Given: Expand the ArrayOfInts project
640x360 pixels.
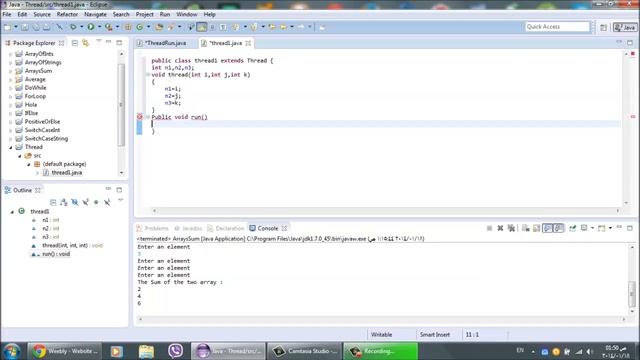Looking at the screenshot, I should coord(11,54).
